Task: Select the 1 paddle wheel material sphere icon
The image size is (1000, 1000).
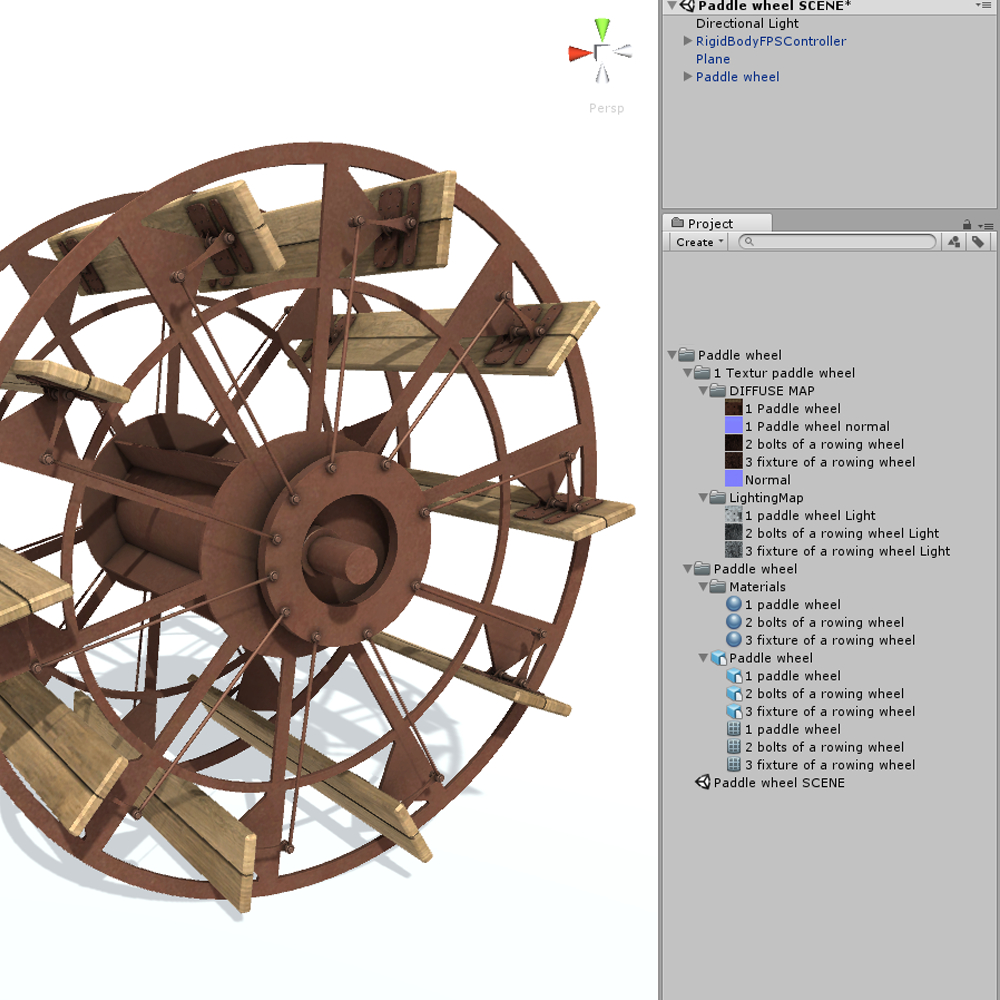Action: [x=733, y=604]
